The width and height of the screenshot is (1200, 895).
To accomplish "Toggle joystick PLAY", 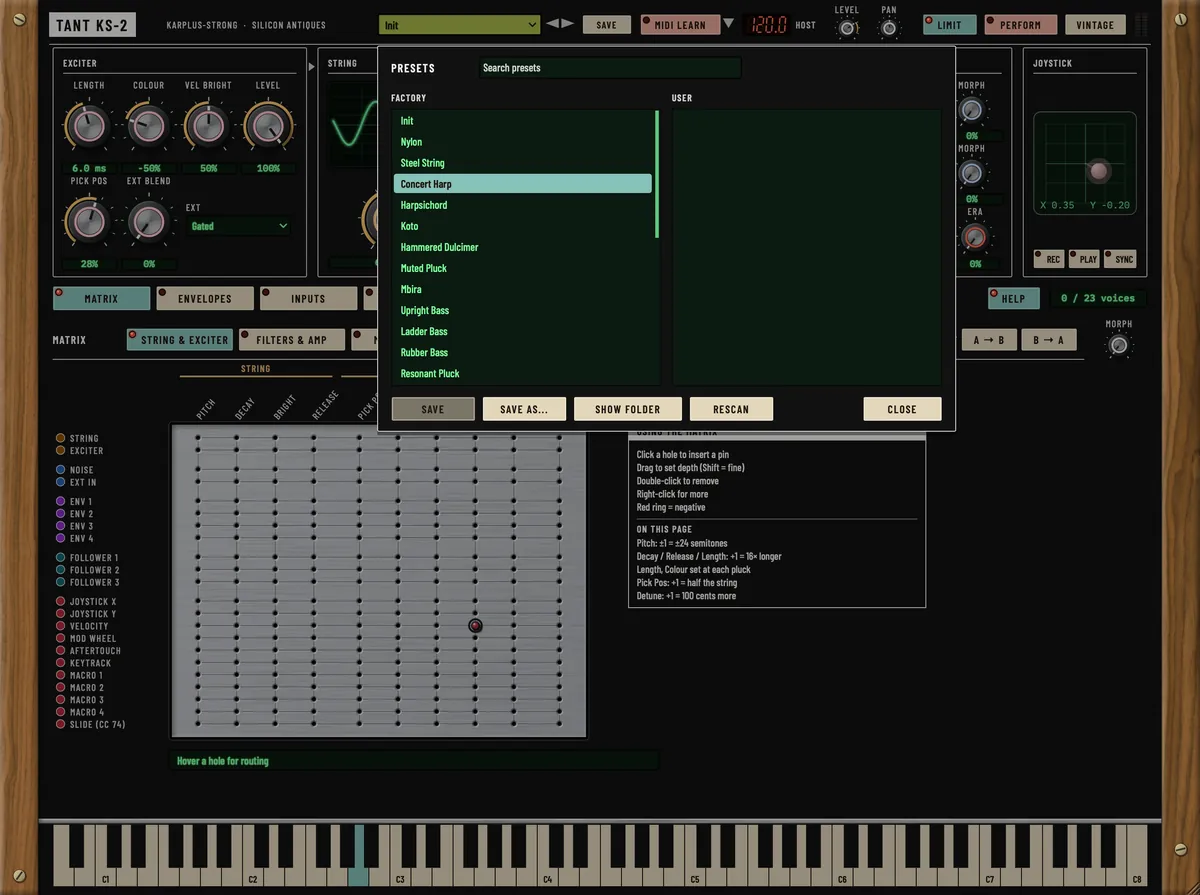I will pos(1084,259).
